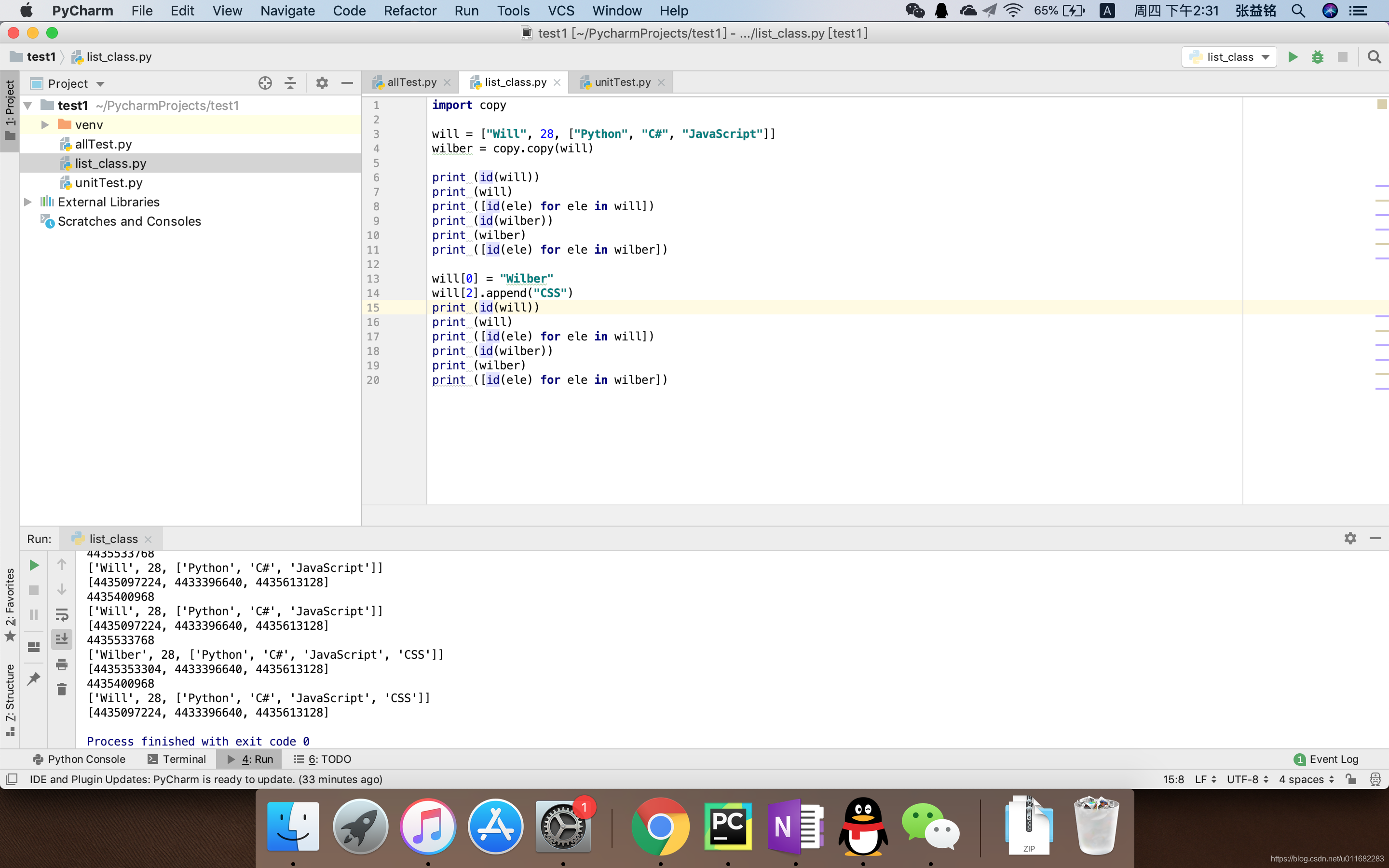Rerun program in Run panel
Viewport: 1389px width, 868px height.
tap(34, 565)
